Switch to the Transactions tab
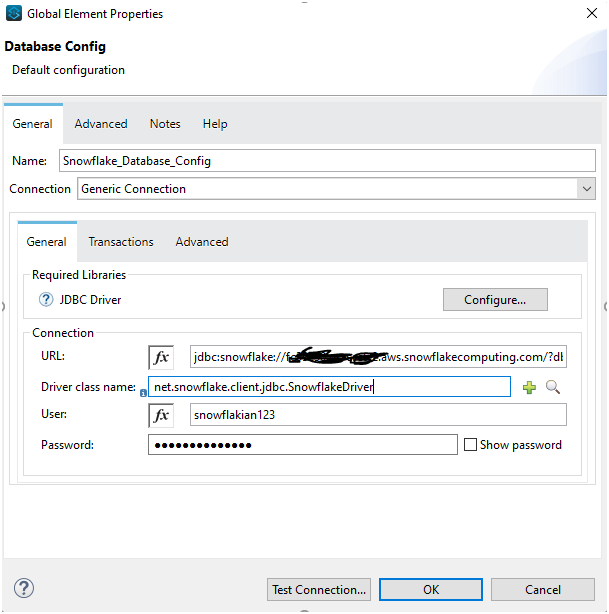This screenshot has width=609, height=614. click(x=121, y=242)
